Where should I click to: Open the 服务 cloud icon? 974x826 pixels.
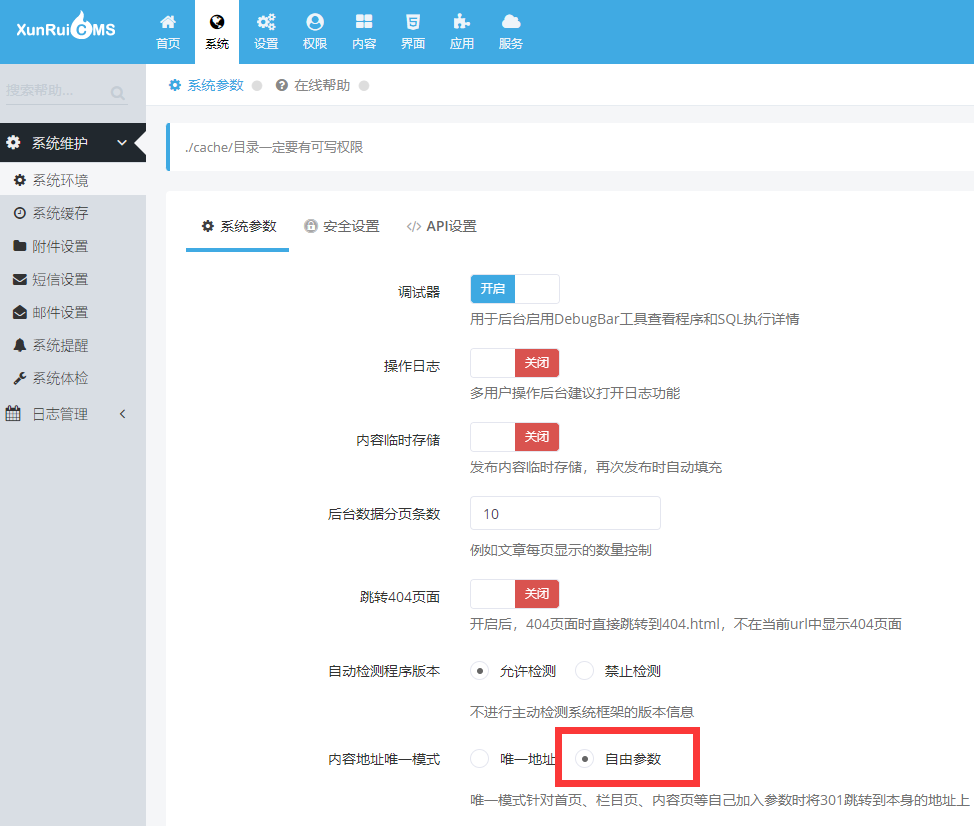click(x=511, y=22)
